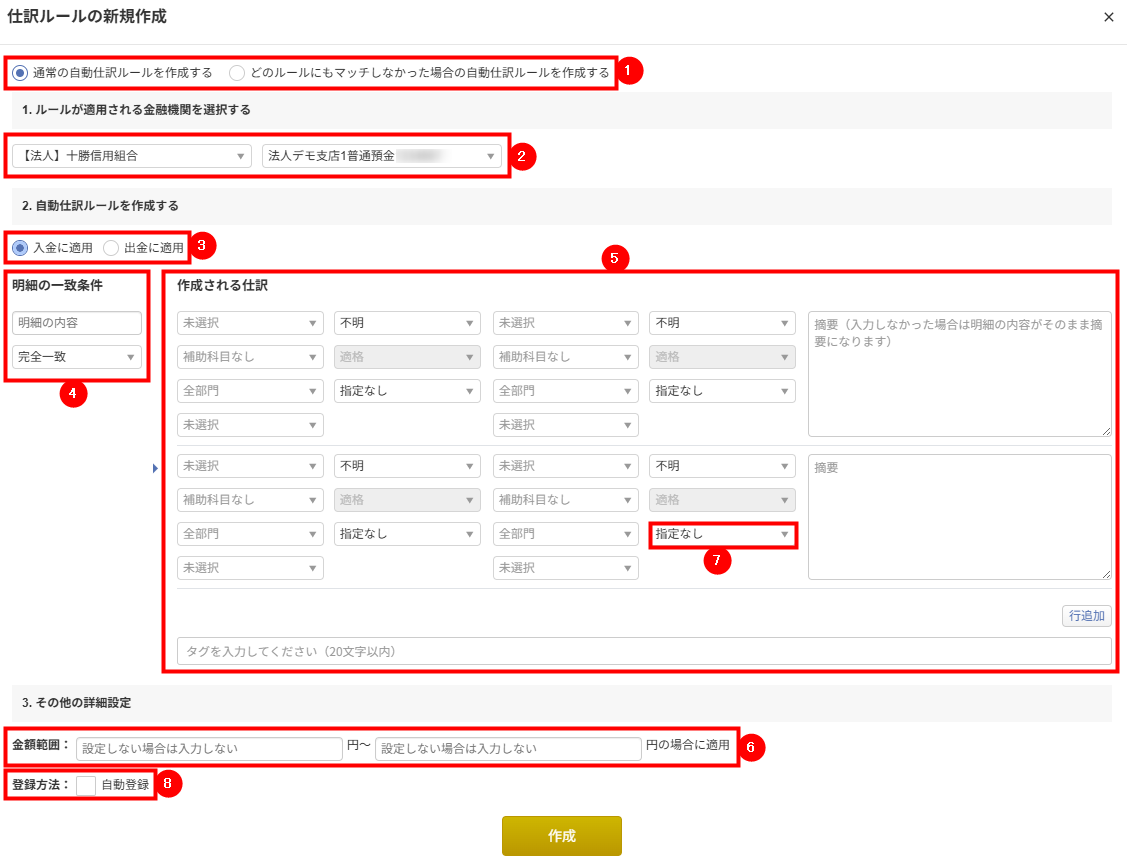Open second row's credit-side account 未選択 dropdown
This screenshot has width=1127, height=866.
(x=566, y=466)
